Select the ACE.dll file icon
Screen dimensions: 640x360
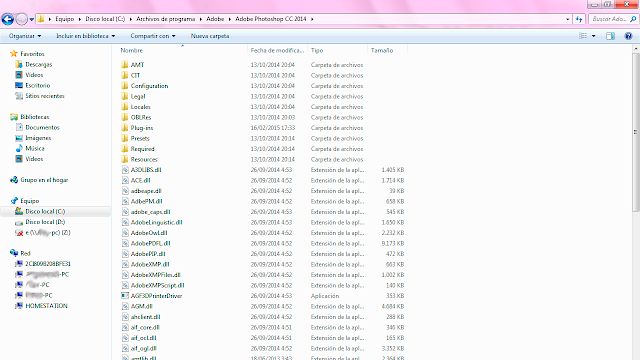(x=125, y=180)
